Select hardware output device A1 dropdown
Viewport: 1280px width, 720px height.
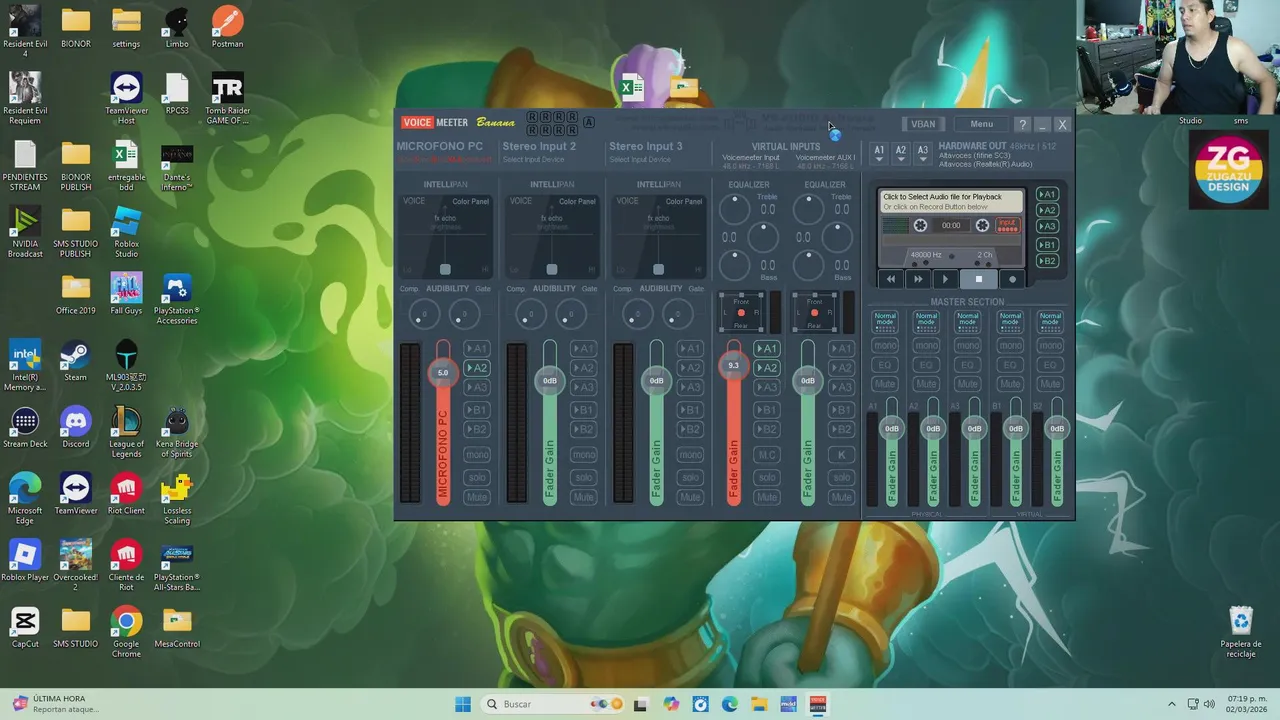[x=879, y=152]
